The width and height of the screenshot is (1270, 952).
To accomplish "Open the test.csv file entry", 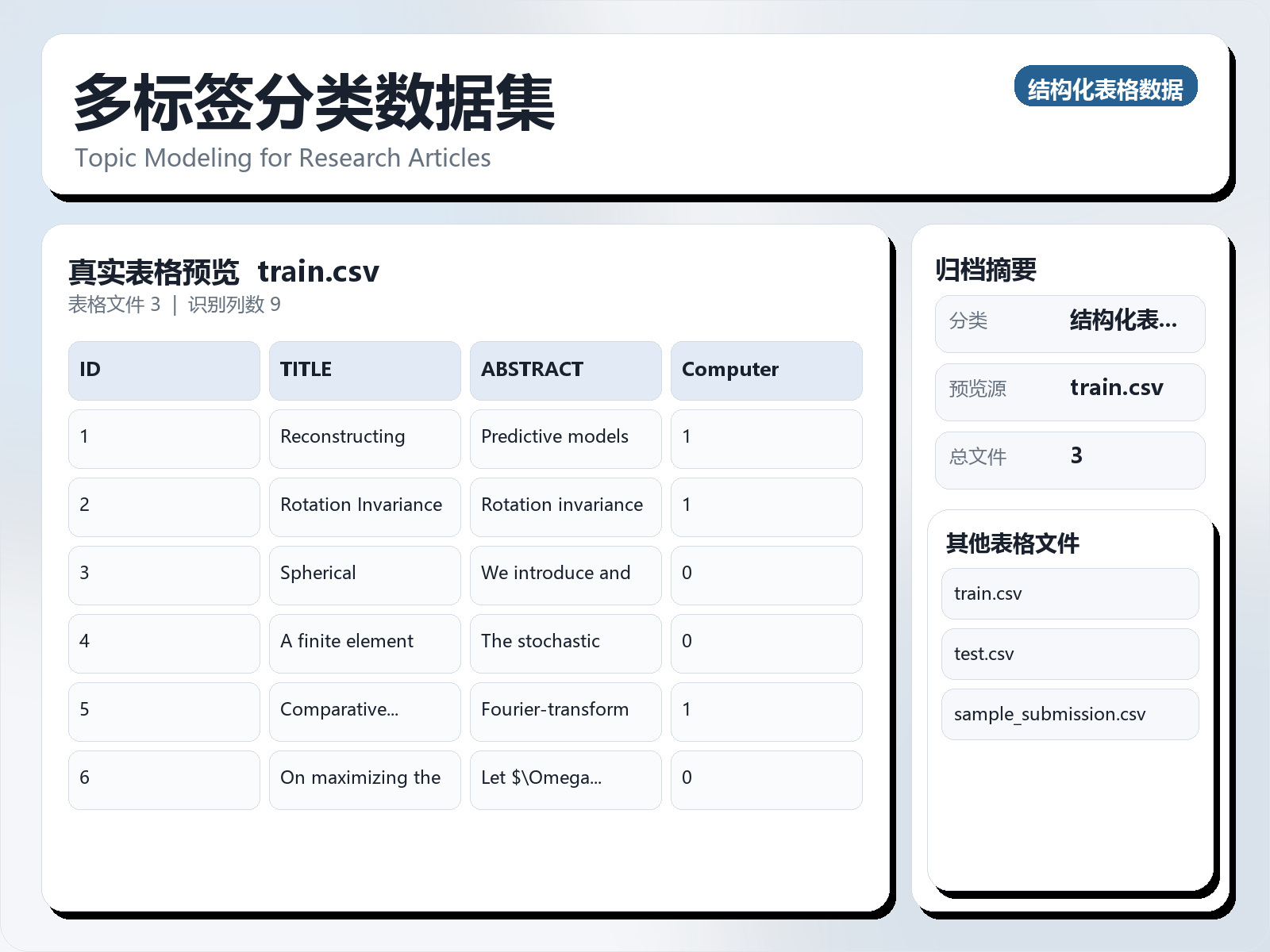I will [x=1069, y=654].
